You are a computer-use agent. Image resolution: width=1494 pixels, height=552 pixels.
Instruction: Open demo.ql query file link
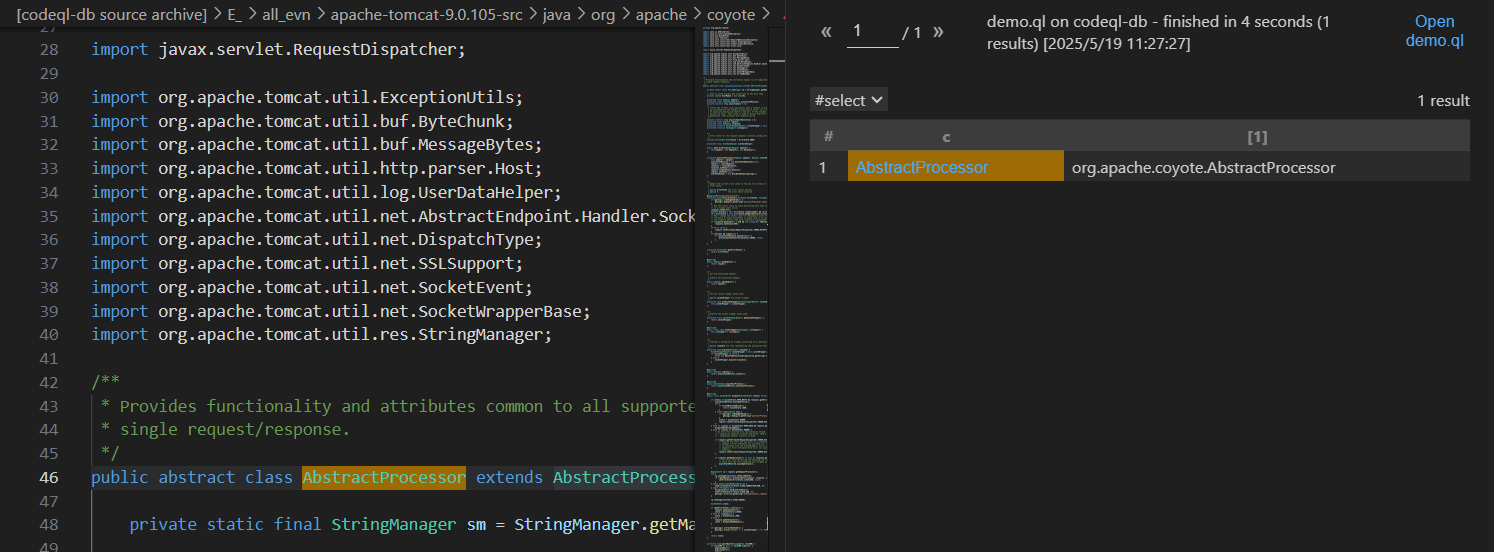point(1435,31)
